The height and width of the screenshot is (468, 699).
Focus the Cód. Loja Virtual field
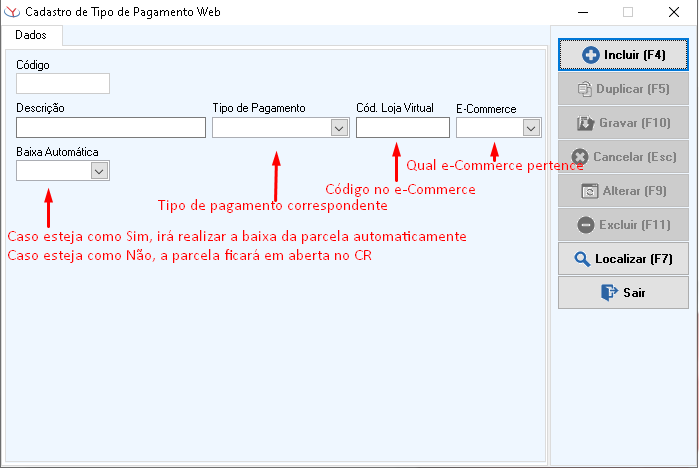[403, 127]
